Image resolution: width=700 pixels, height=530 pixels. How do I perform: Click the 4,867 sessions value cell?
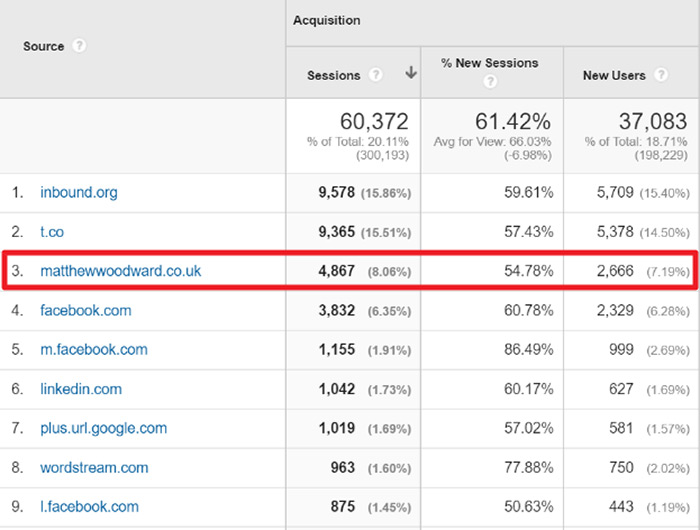pyautogui.click(x=335, y=271)
